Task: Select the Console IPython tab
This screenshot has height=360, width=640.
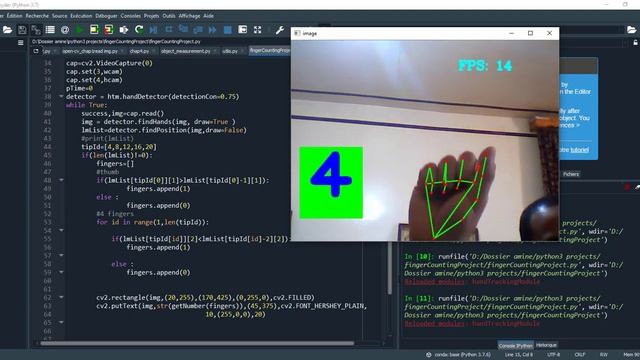Action: tap(516, 345)
